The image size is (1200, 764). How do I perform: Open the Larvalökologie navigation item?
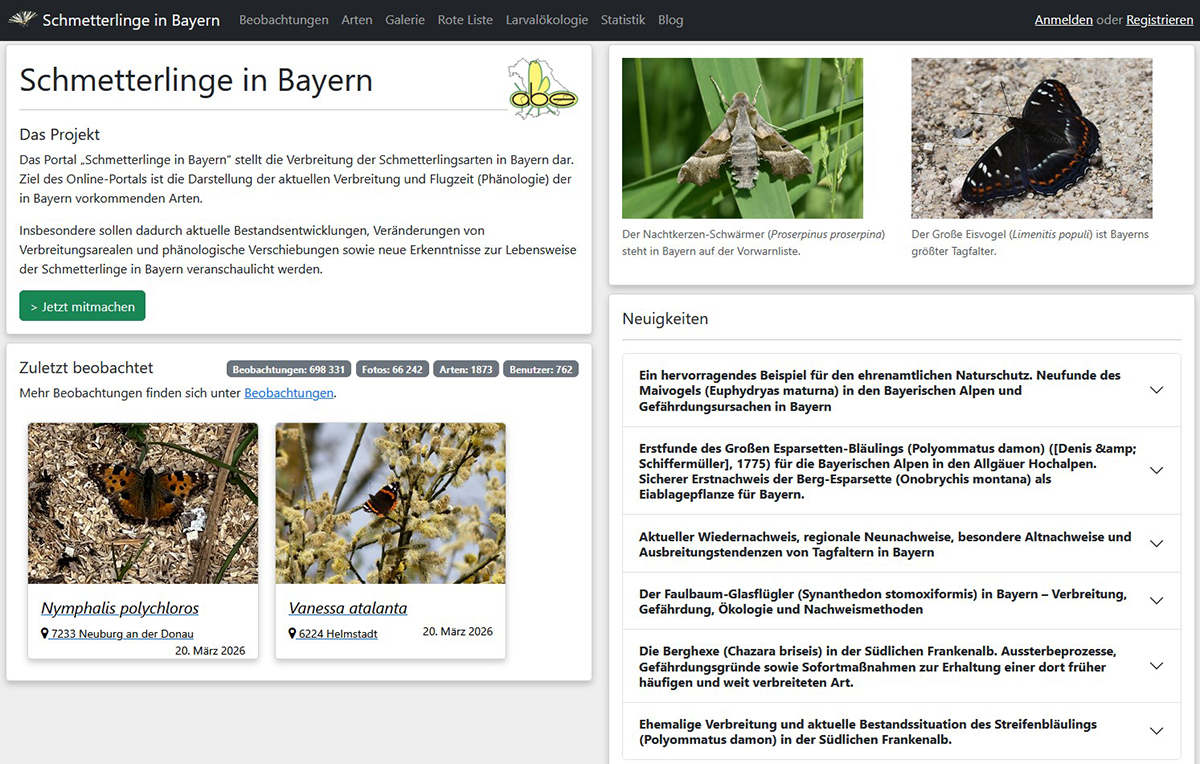click(546, 20)
